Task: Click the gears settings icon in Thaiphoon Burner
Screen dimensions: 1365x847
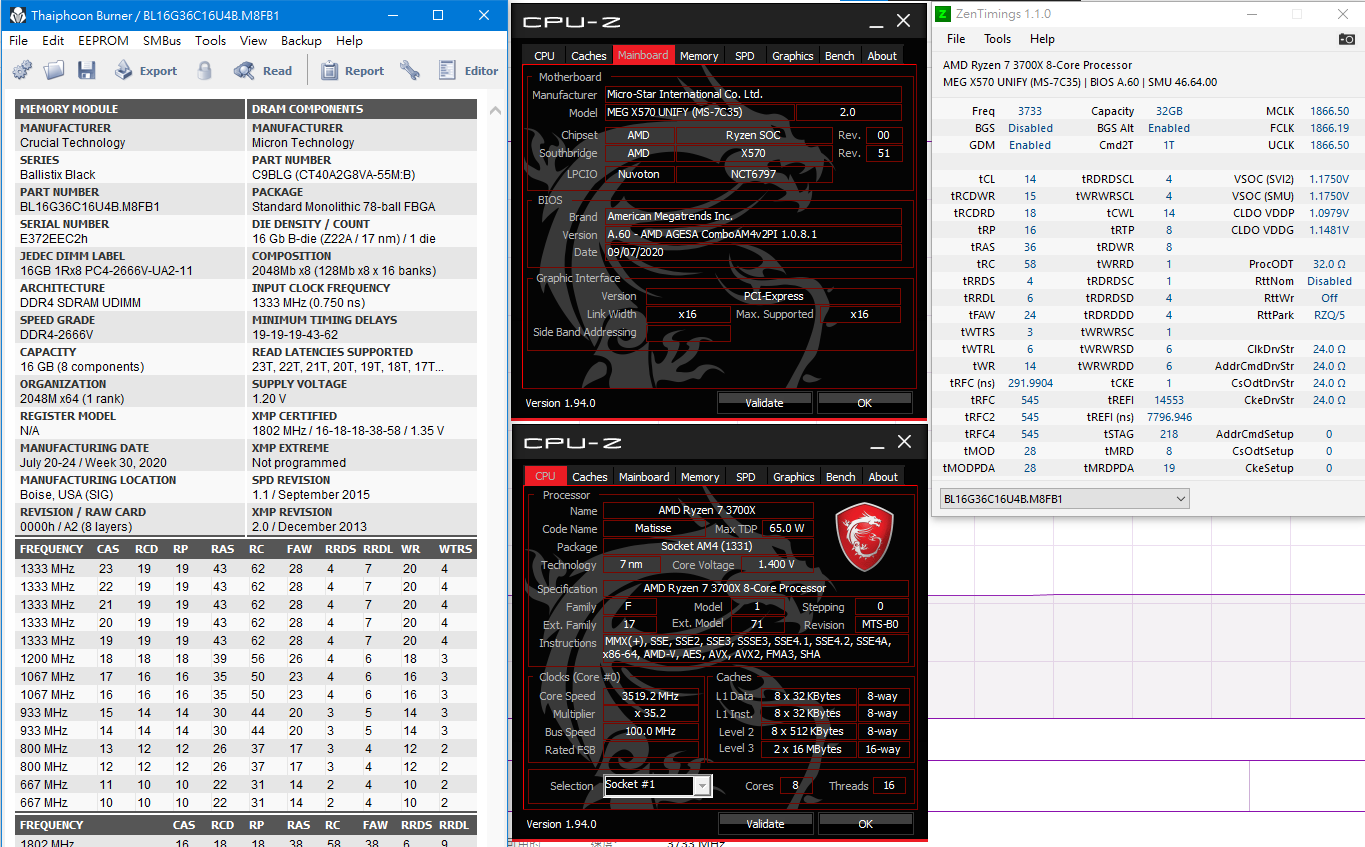Action: [x=22, y=71]
